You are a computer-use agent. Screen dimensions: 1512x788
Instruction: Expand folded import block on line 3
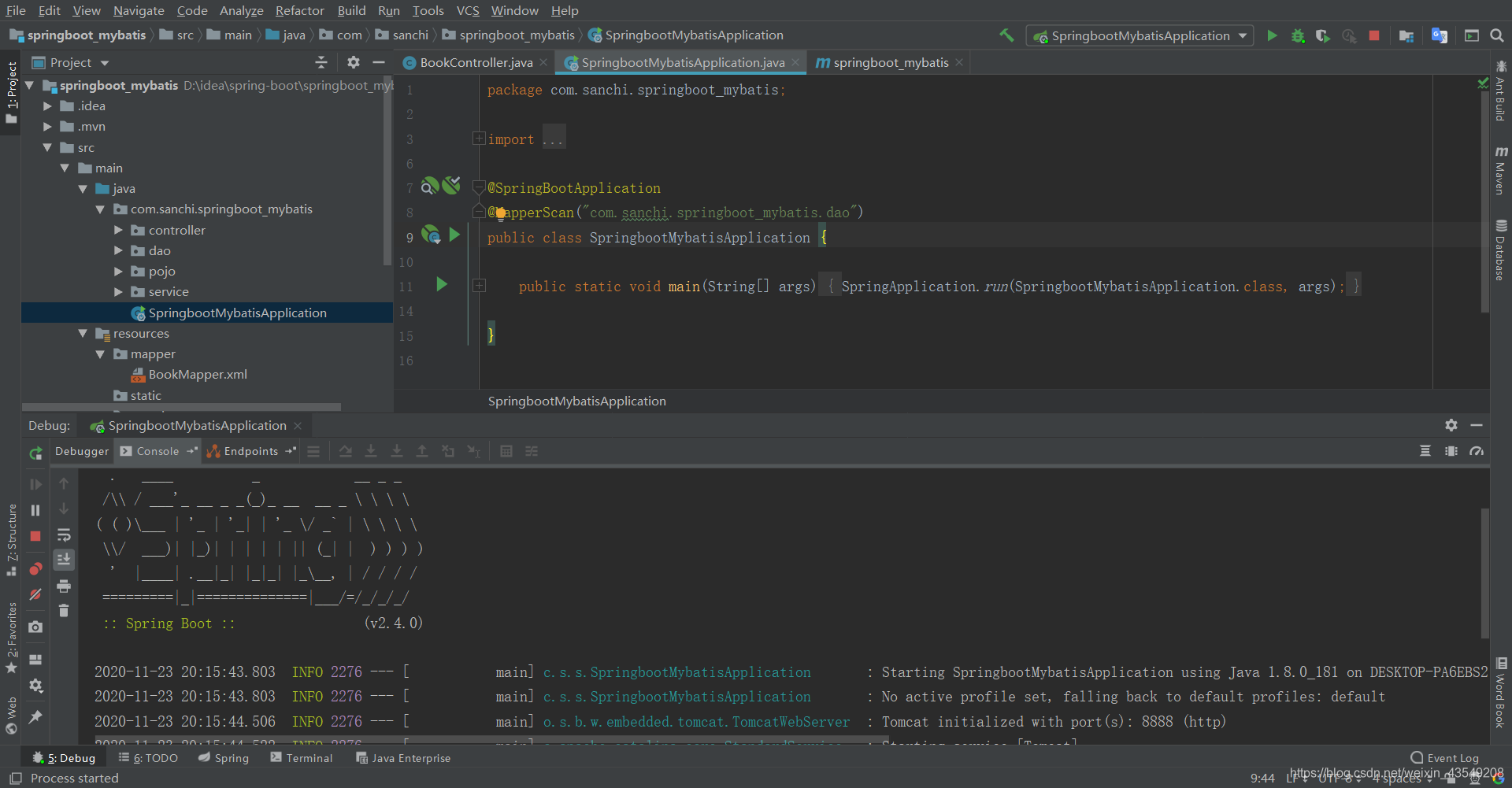[478, 139]
